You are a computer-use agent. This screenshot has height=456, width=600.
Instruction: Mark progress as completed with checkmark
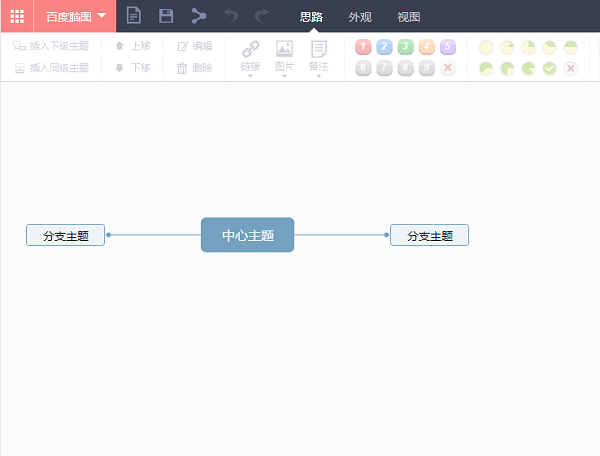point(549,68)
